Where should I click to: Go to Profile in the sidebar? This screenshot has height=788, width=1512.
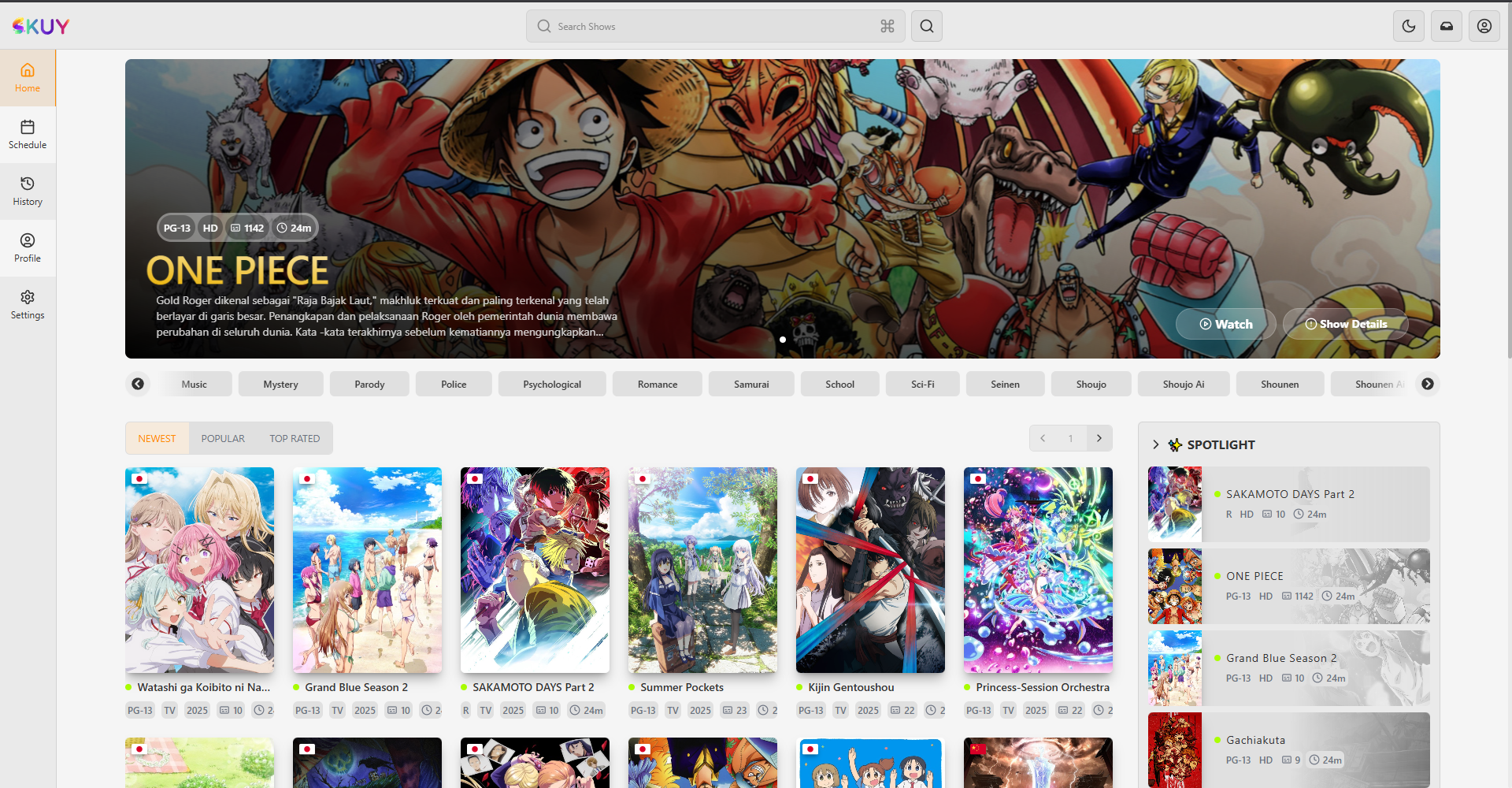coord(28,248)
